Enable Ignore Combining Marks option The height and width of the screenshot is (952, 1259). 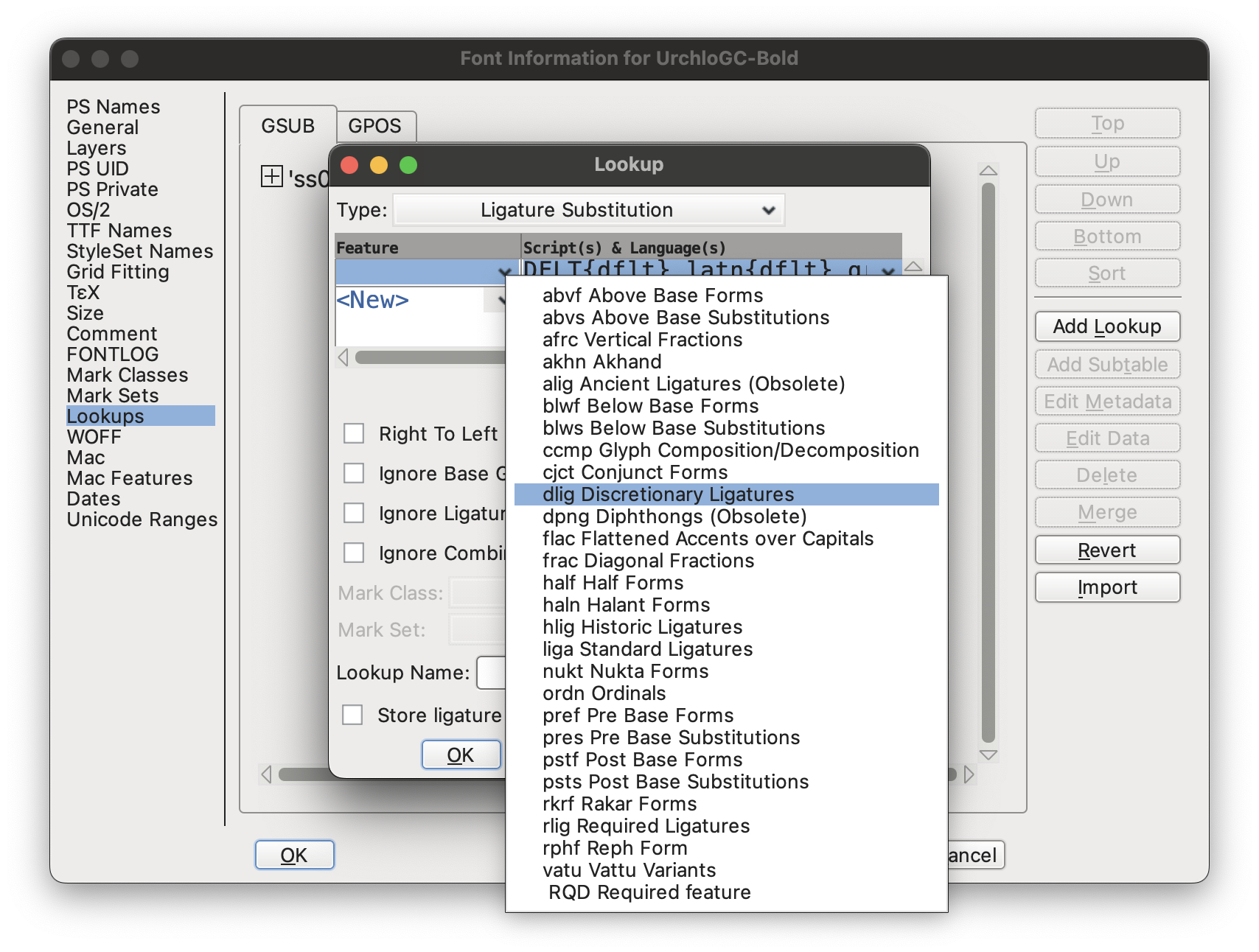[354, 553]
